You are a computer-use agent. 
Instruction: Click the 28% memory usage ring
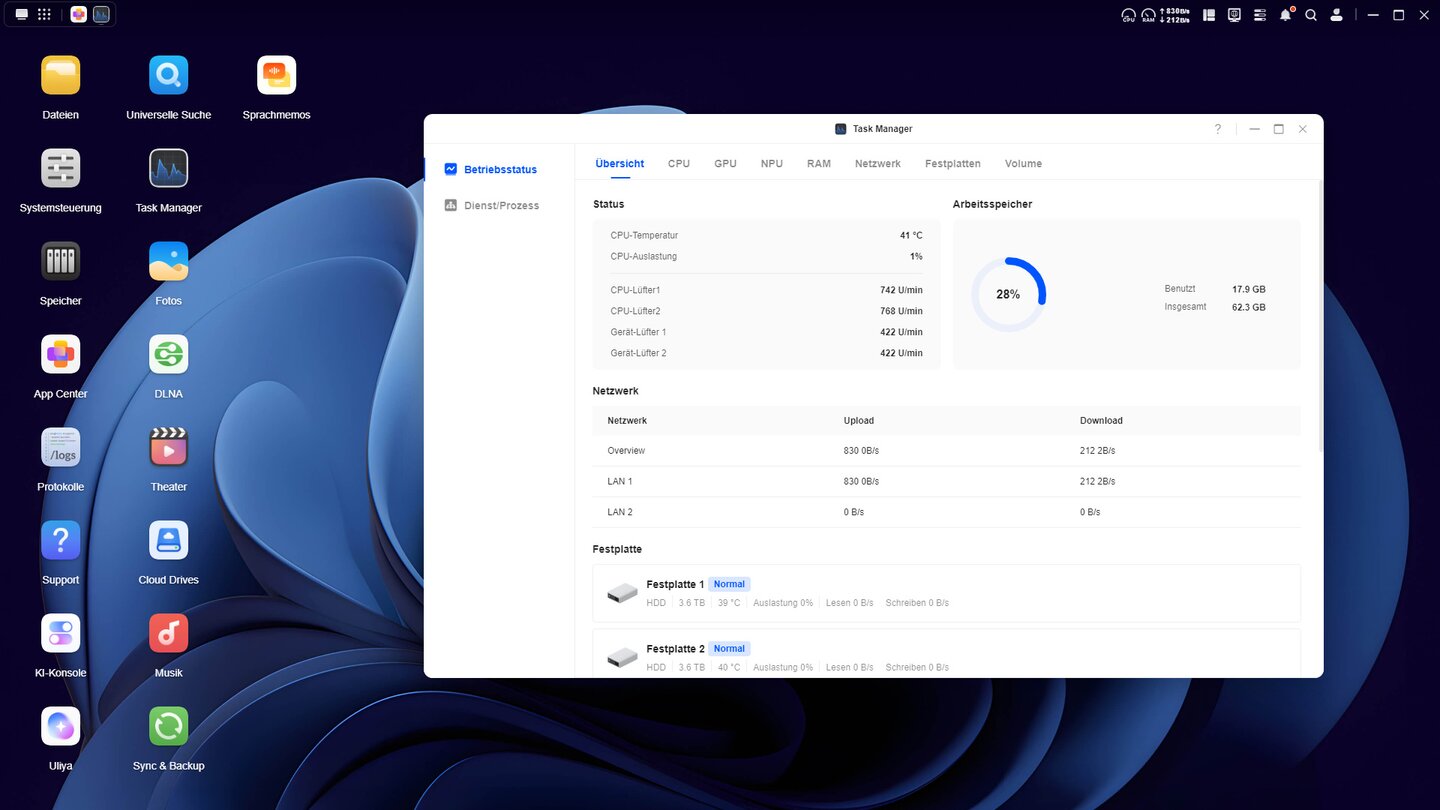point(1008,295)
